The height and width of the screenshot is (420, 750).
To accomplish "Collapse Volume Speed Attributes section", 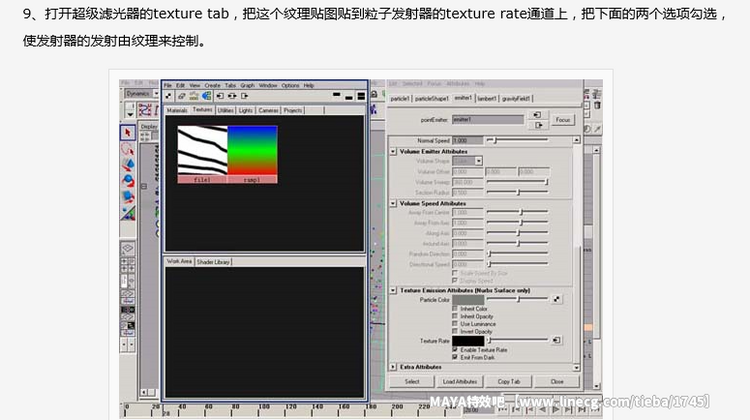I will point(393,203).
